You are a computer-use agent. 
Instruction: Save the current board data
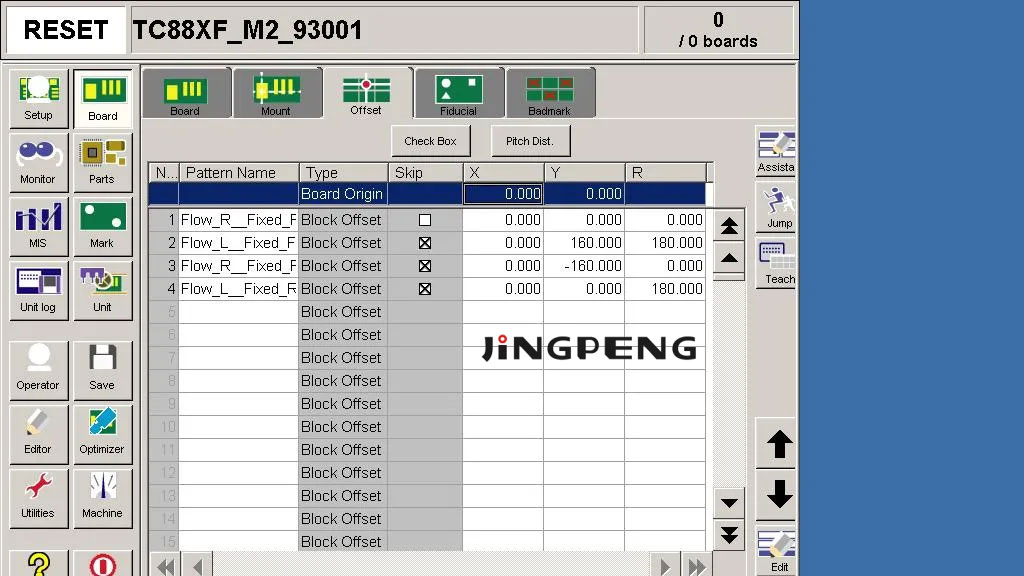pyautogui.click(x=103, y=370)
